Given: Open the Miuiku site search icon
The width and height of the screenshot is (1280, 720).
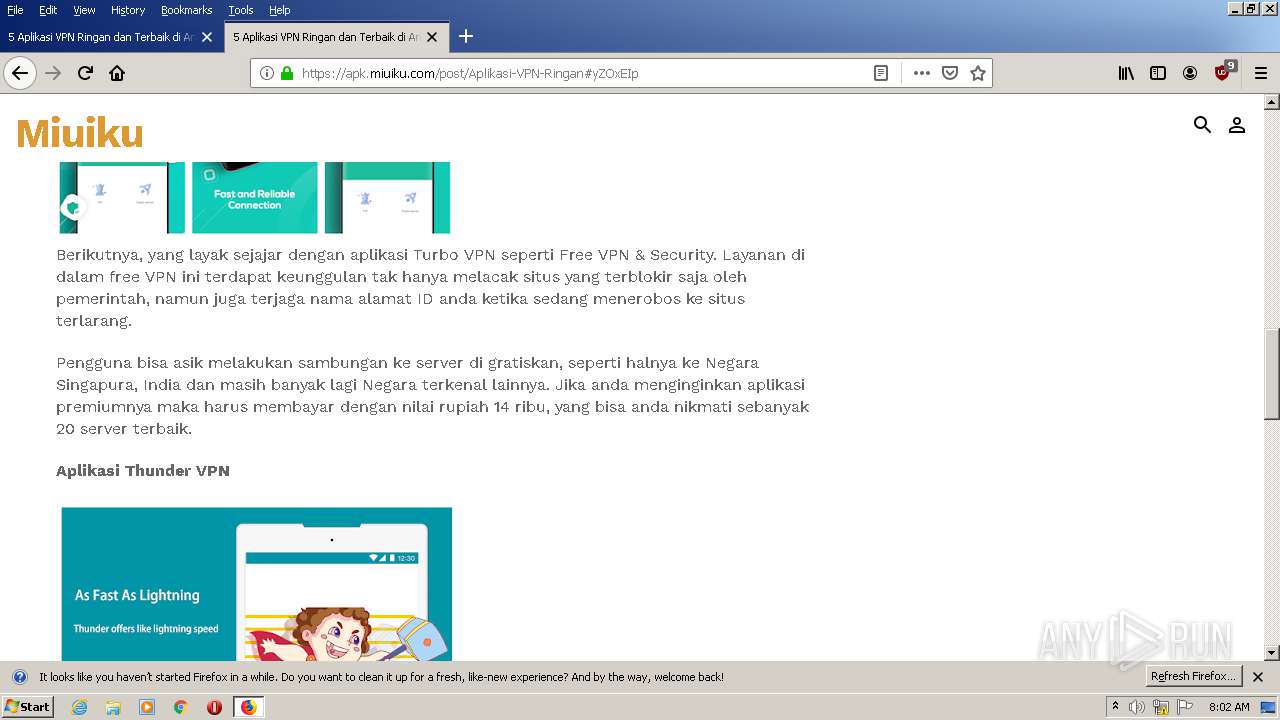Looking at the screenshot, I should [x=1202, y=125].
